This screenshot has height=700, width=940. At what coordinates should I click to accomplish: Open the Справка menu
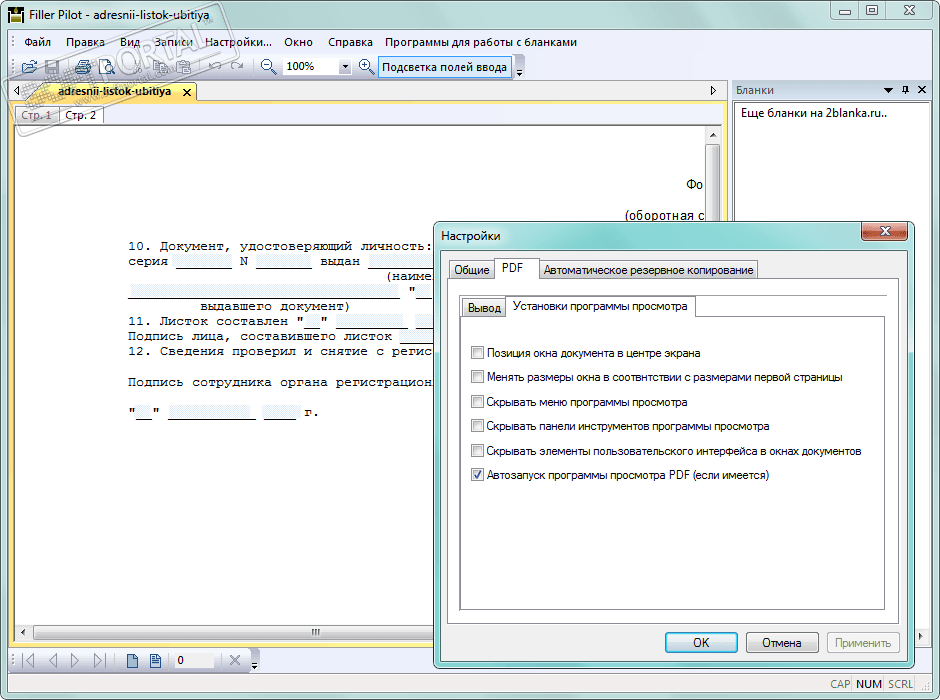click(x=350, y=42)
